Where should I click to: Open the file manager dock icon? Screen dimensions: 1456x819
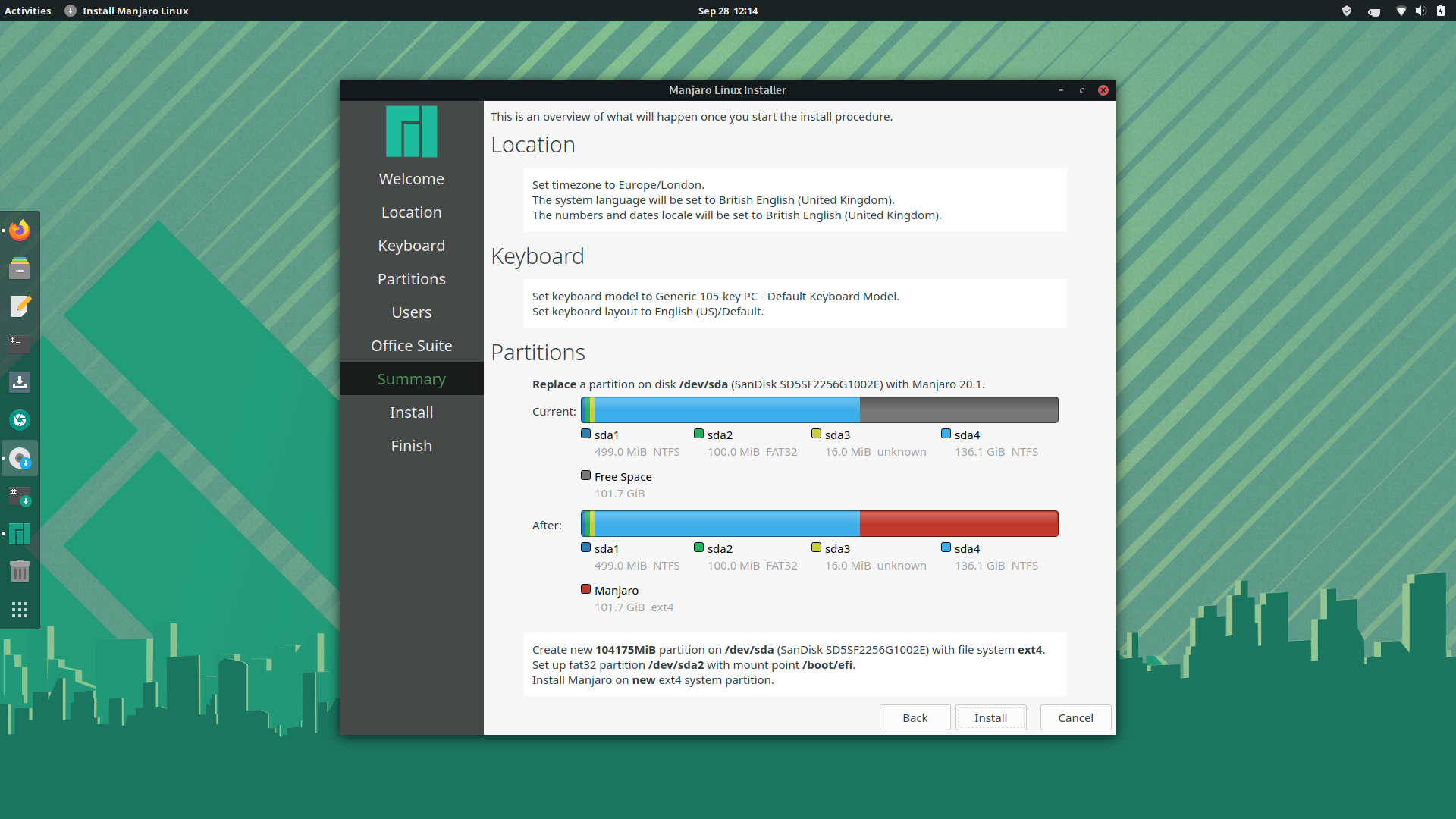(20, 268)
